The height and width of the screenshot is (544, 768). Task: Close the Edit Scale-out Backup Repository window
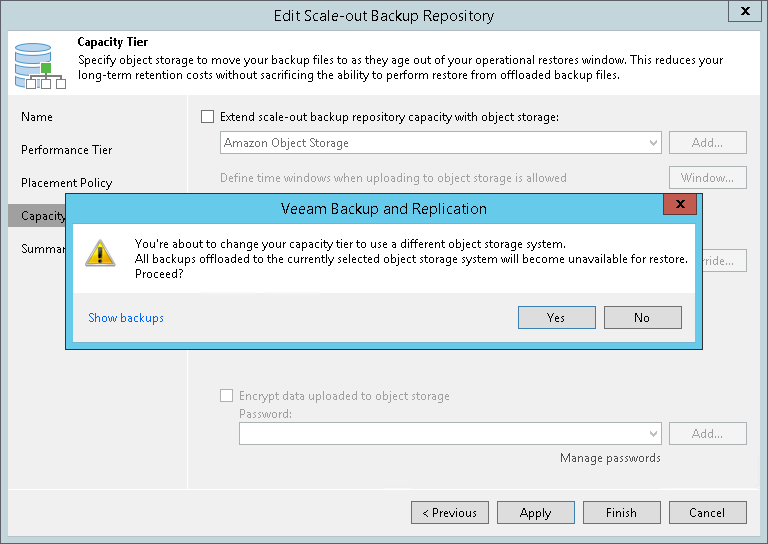pyautogui.click(x=745, y=11)
